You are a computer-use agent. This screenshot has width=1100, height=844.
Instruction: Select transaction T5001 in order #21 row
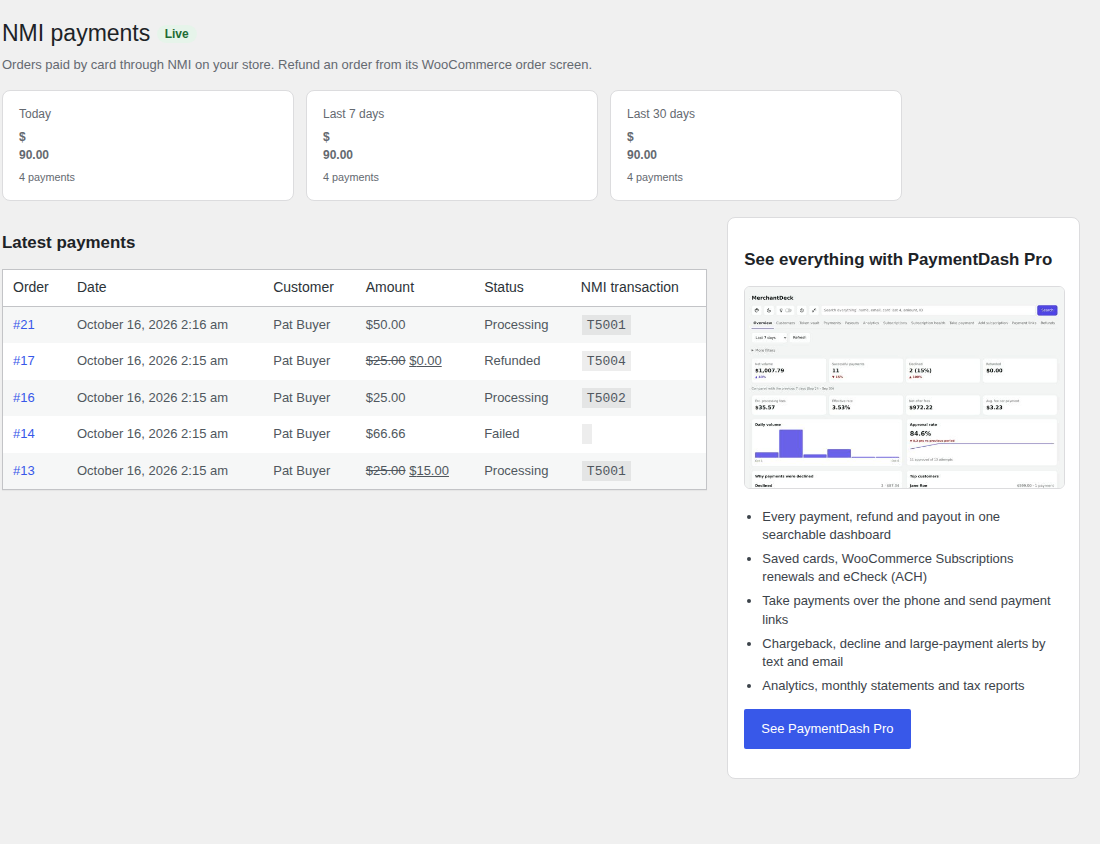click(606, 325)
